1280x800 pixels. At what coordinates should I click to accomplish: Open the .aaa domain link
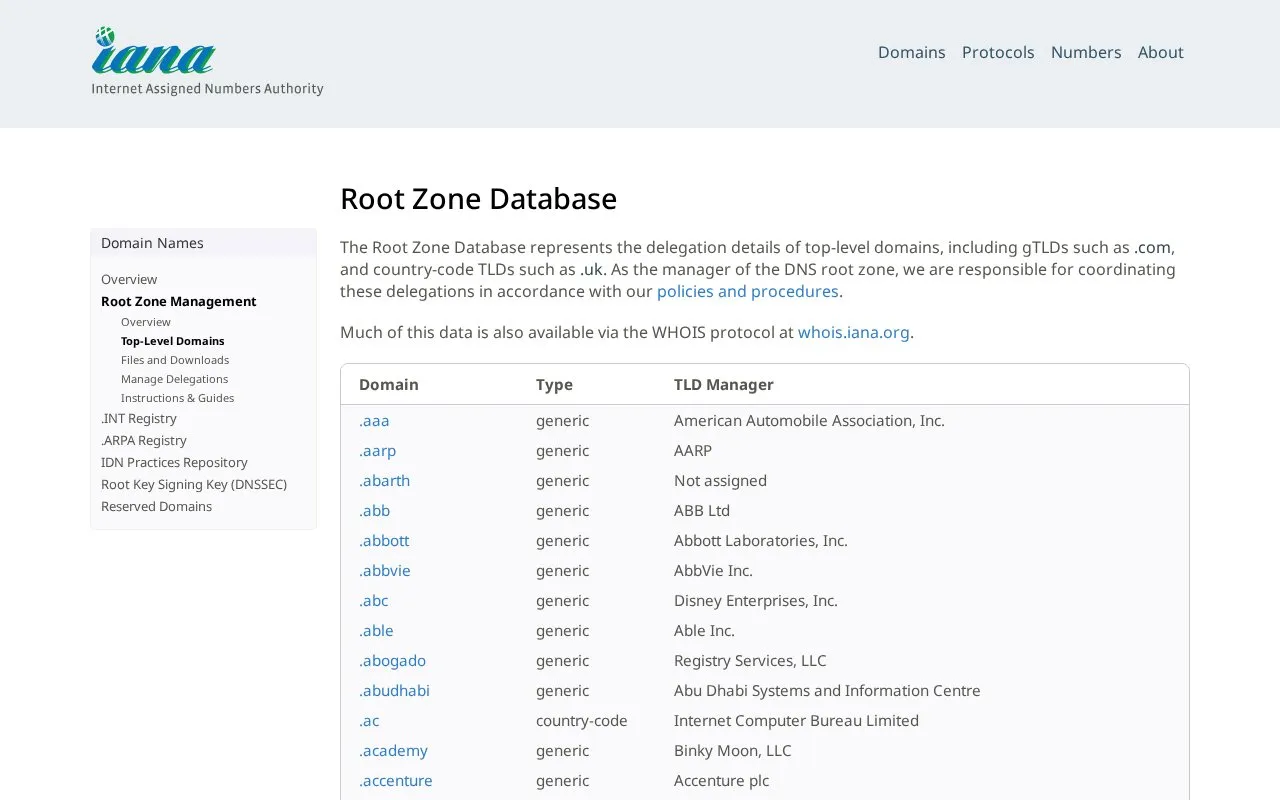pyautogui.click(x=374, y=420)
